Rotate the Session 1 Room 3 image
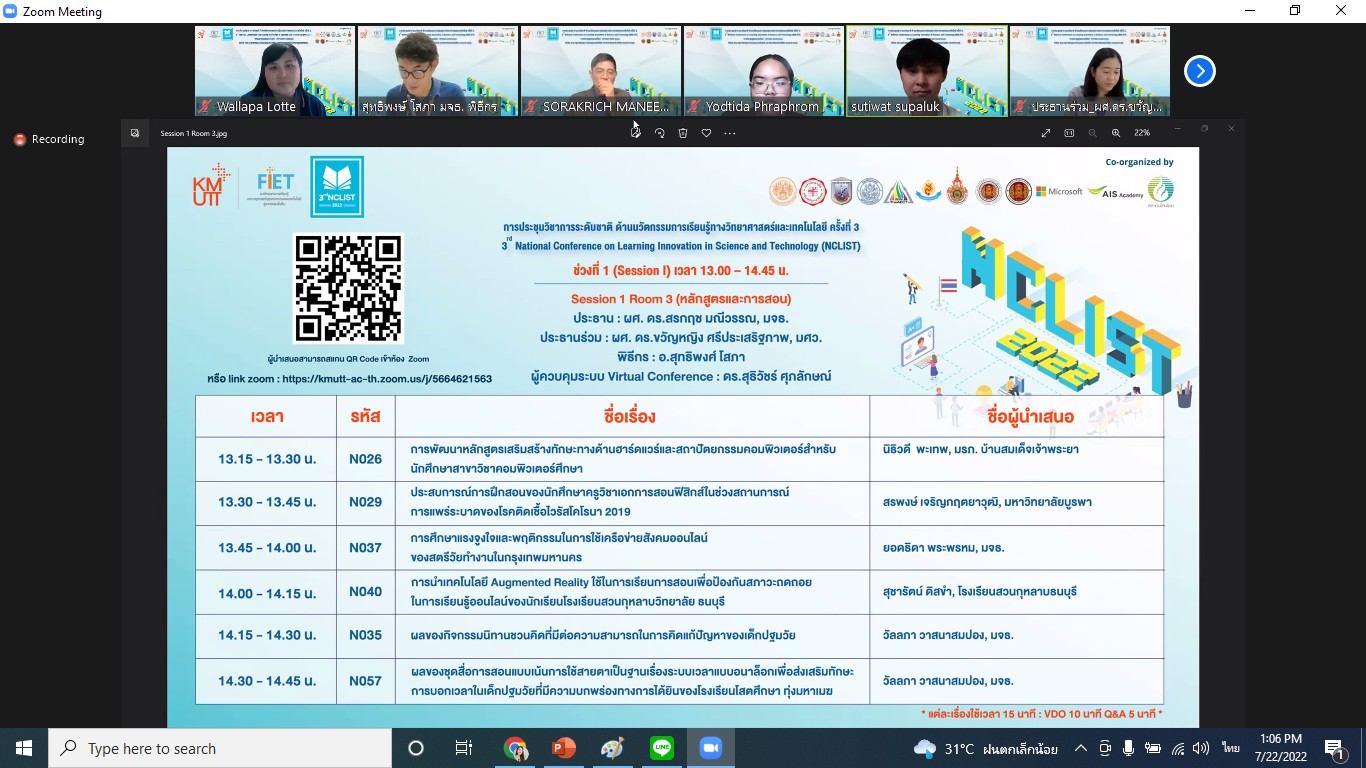 pos(659,133)
